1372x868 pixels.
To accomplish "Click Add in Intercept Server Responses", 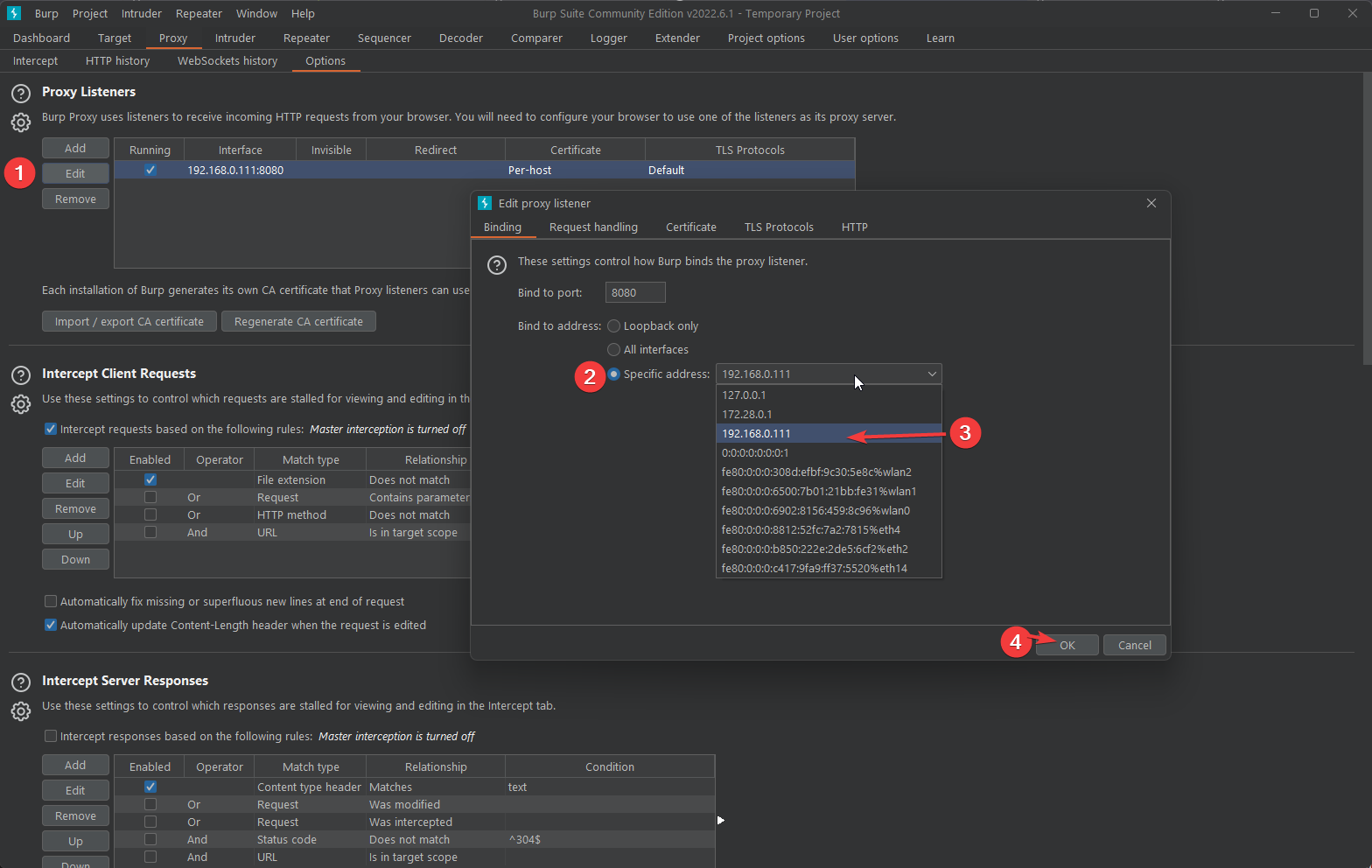I will [75, 765].
